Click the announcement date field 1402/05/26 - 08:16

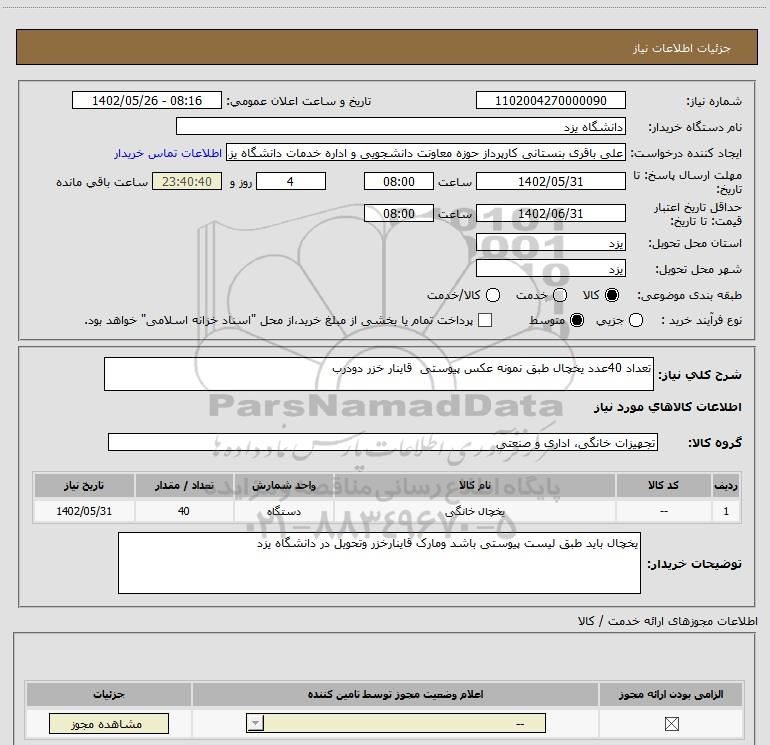tap(147, 100)
